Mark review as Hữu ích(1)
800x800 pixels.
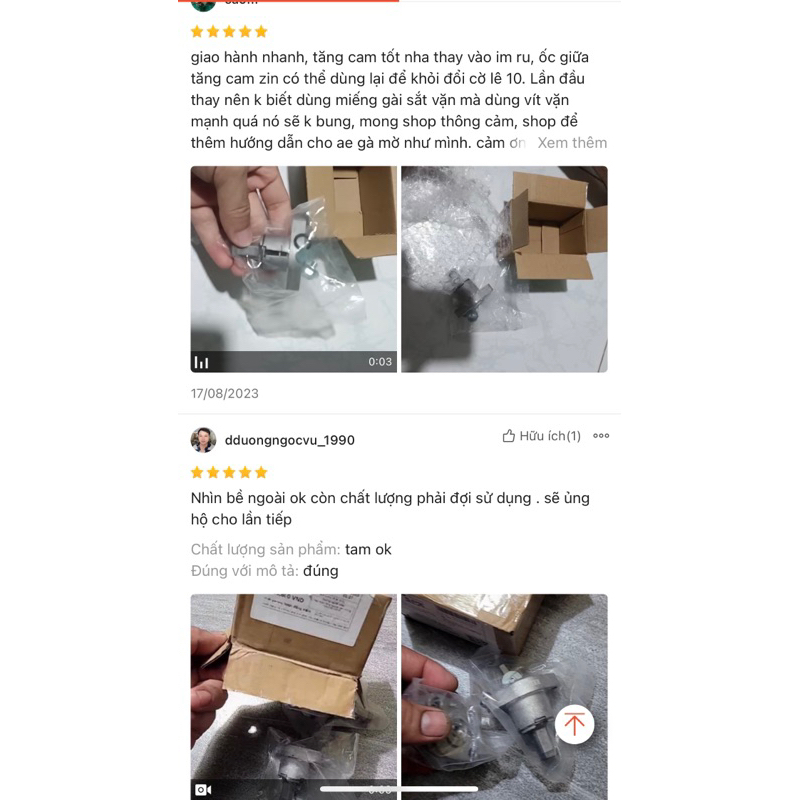542,436
